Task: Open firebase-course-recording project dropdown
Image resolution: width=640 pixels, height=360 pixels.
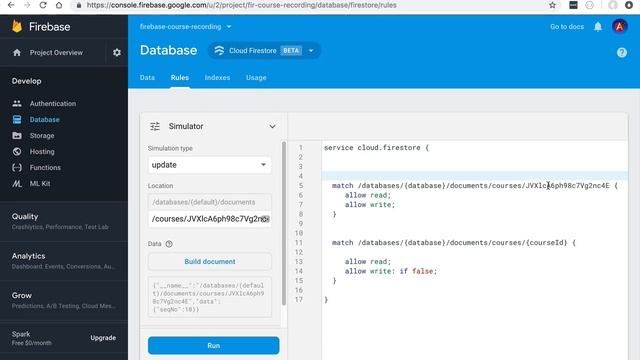Action: pyautogui.click(x=186, y=27)
